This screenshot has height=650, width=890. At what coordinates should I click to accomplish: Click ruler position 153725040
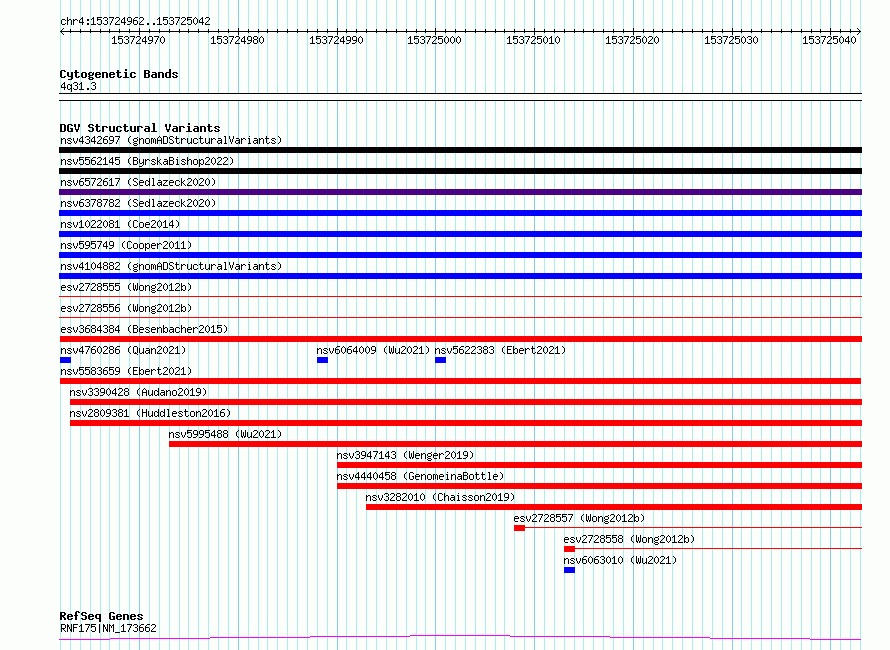tap(829, 40)
